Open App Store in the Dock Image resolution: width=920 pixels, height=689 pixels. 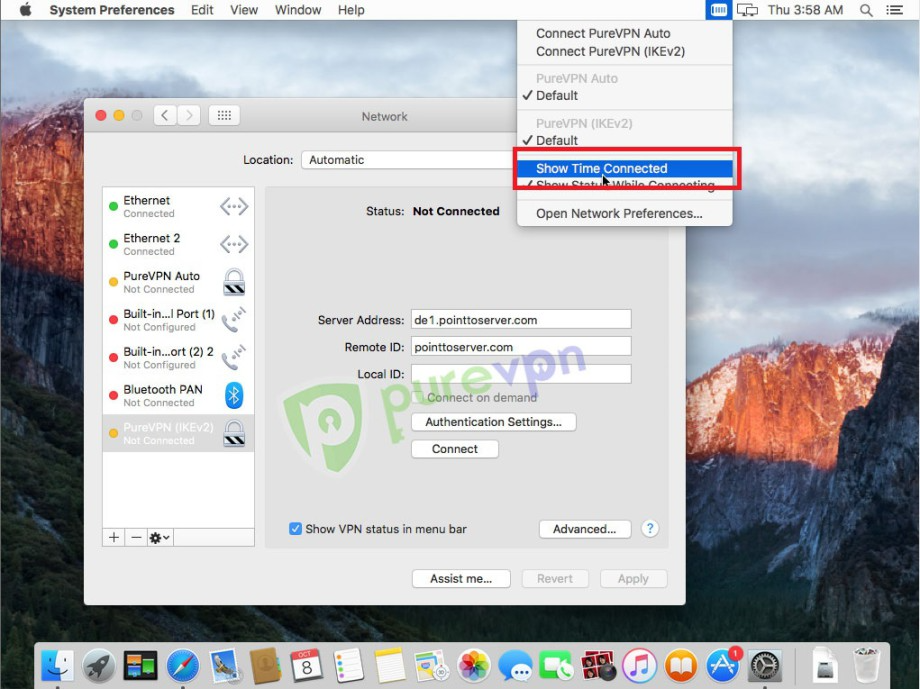point(722,666)
